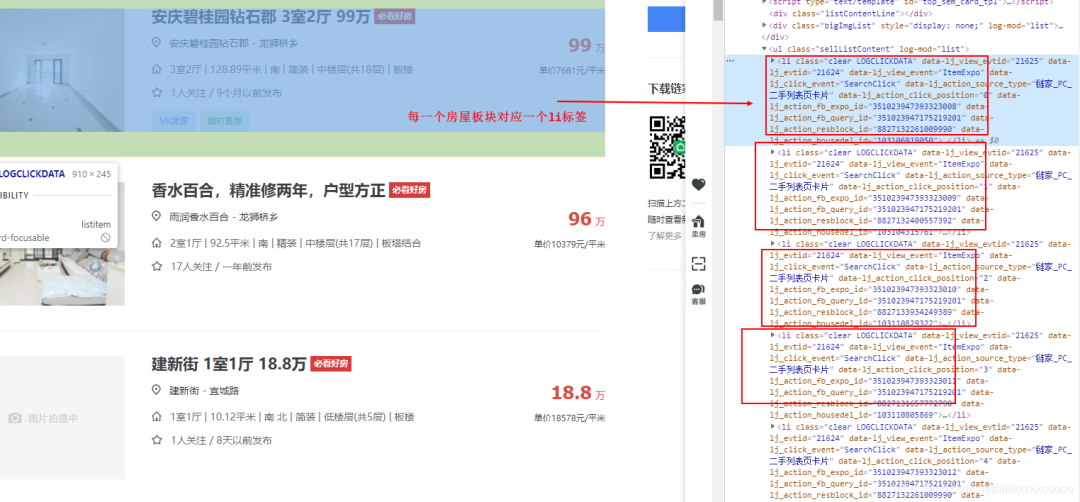Click the blue button above 下载链家

click(665, 17)
